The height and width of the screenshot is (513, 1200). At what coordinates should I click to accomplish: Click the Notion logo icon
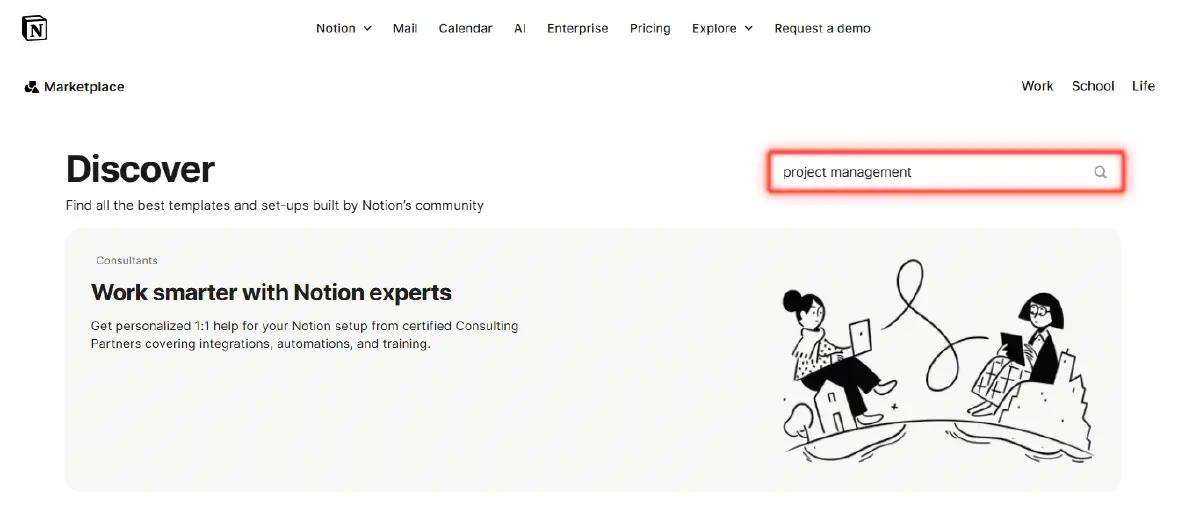click(35, 28)
